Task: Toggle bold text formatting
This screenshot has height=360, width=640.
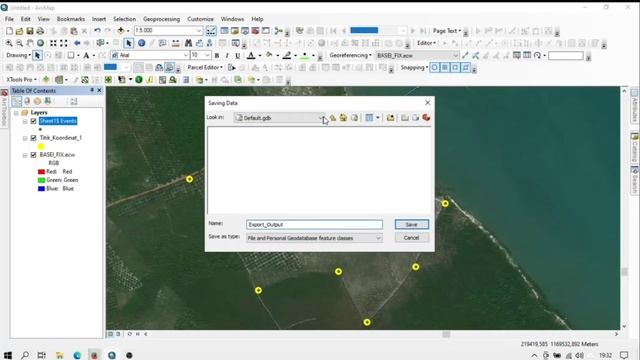Action: coord(217,56)
